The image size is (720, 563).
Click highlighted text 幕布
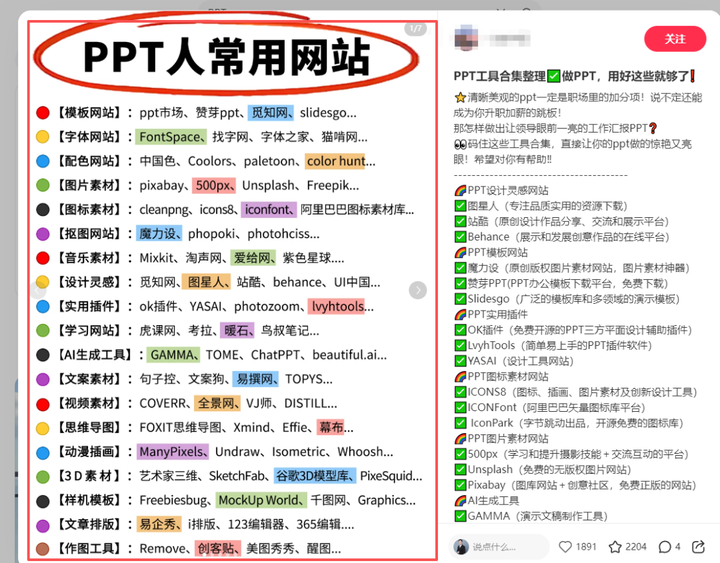click(x=330, y=428)
